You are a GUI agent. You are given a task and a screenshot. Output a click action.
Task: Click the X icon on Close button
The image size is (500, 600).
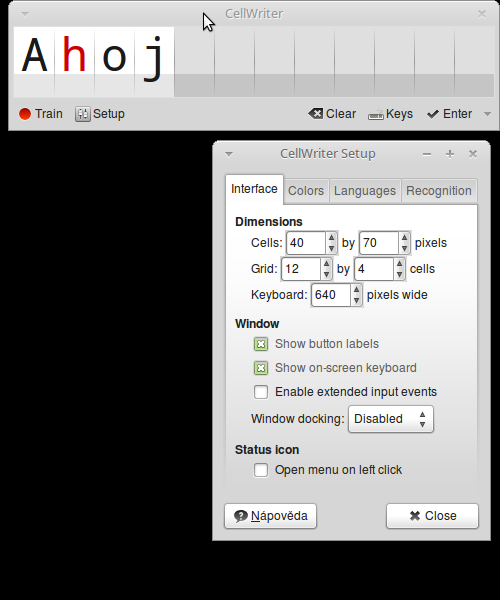coord(415,516)
